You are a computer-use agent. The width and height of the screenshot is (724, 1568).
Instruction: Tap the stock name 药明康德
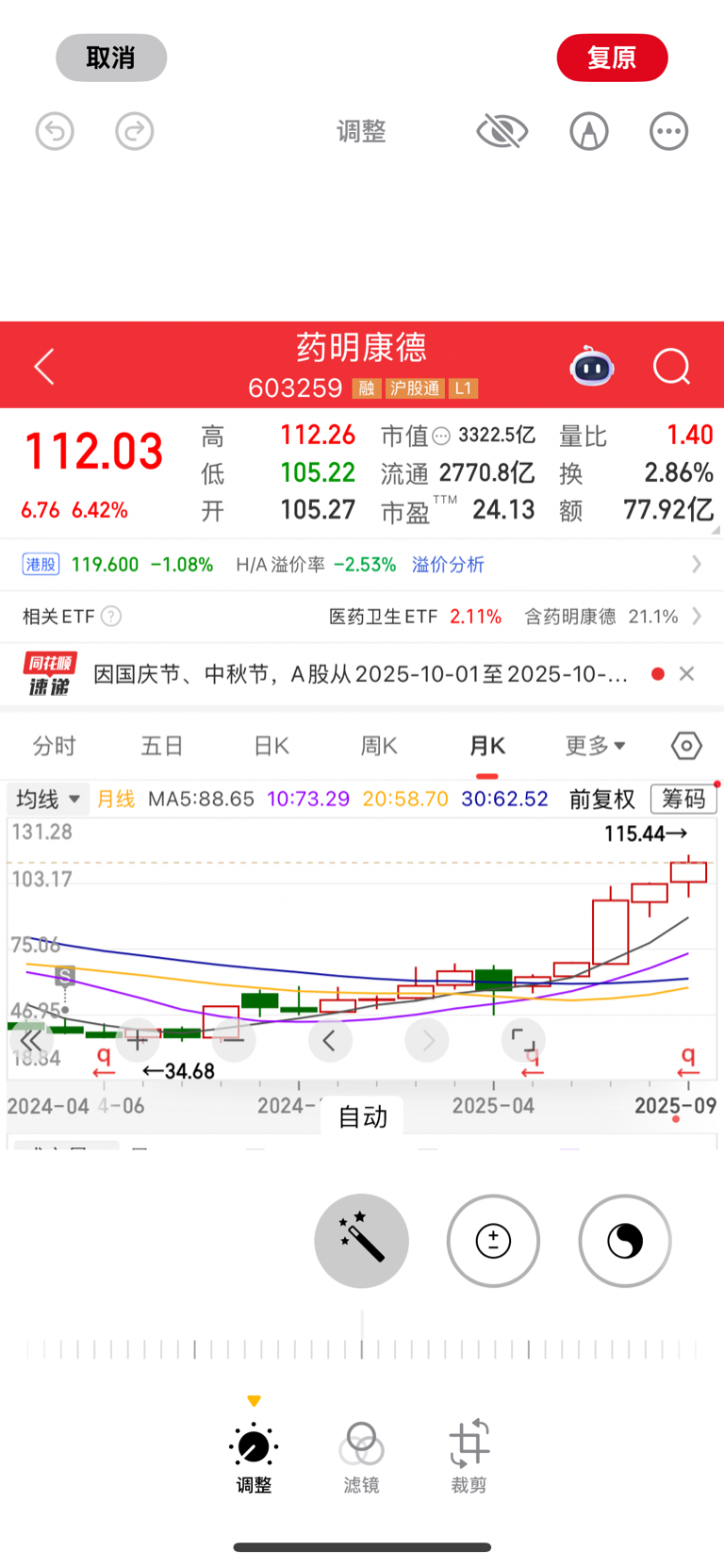362,347
